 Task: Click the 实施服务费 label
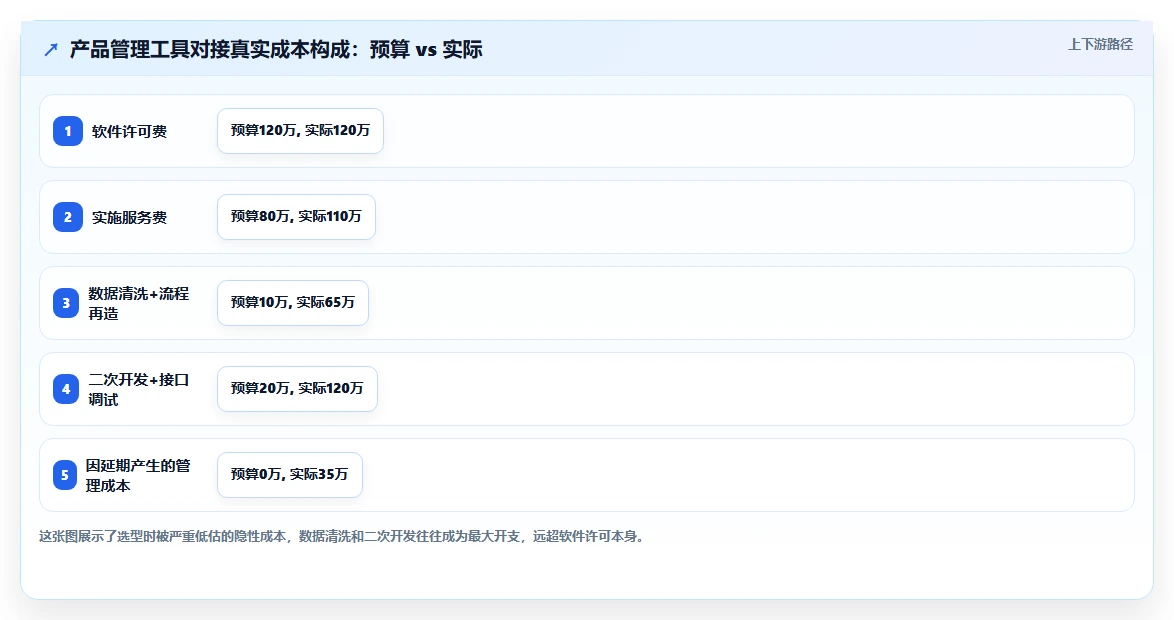[x=130, y=218]
